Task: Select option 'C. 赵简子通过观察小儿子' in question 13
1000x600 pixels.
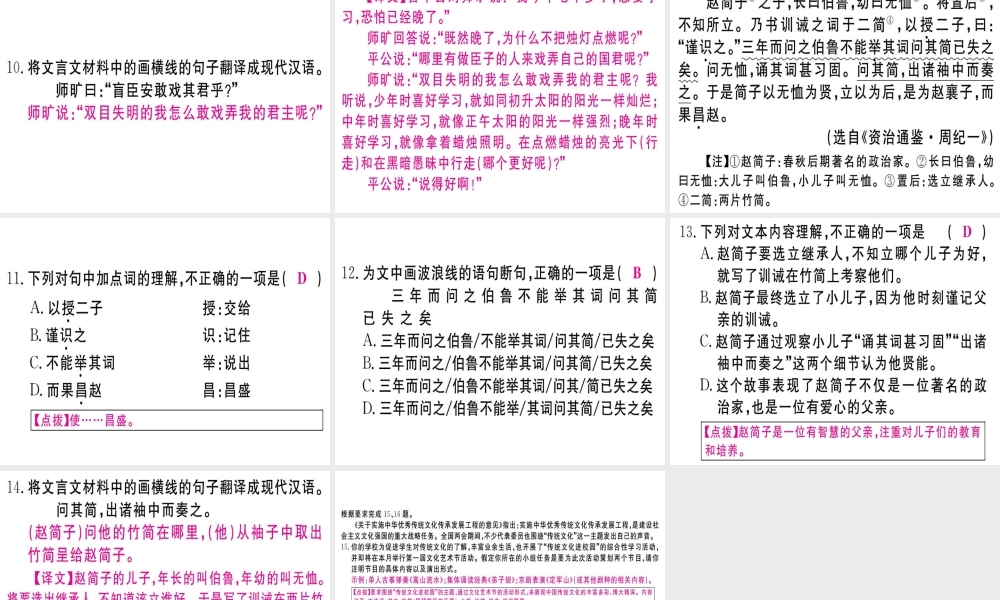Action: point(843,353)
